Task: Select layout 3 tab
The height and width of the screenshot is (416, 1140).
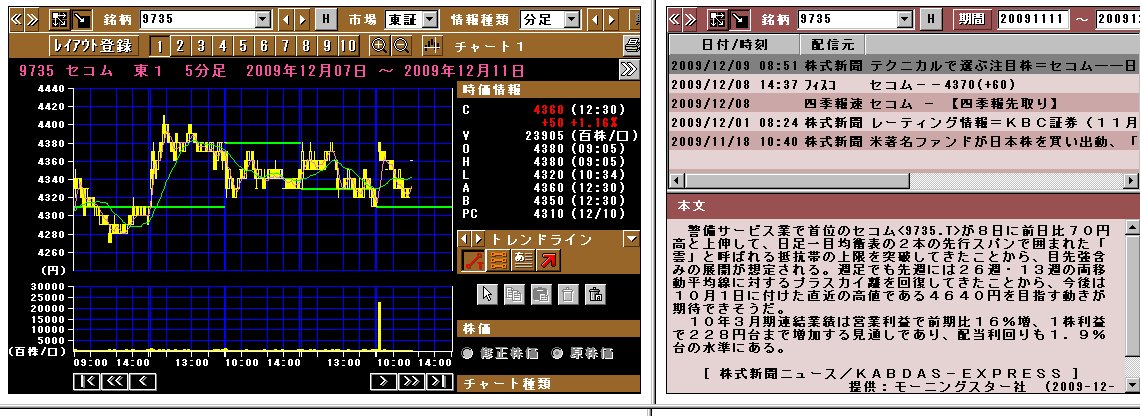Action: coord(201,47)
